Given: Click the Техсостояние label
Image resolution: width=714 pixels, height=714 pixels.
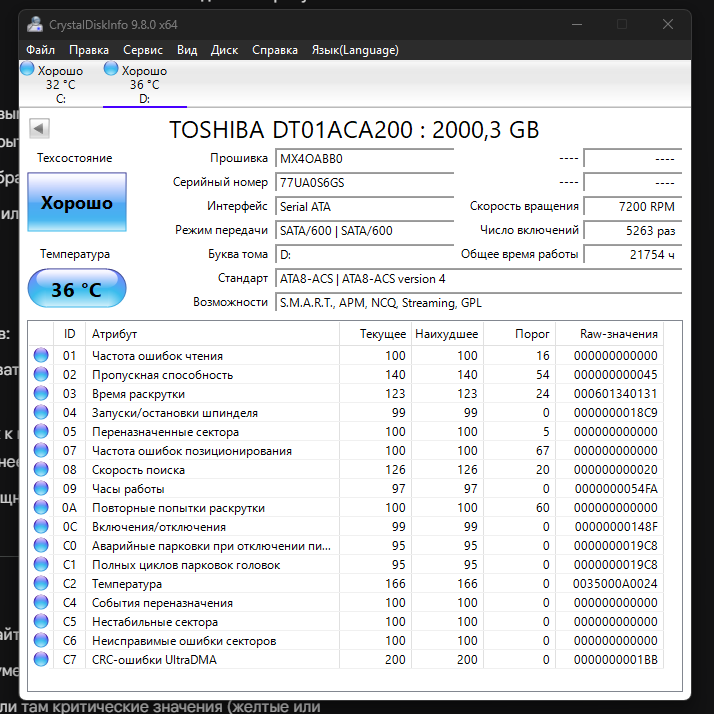Looking at the screenshot, I should [x=75, y=158].
